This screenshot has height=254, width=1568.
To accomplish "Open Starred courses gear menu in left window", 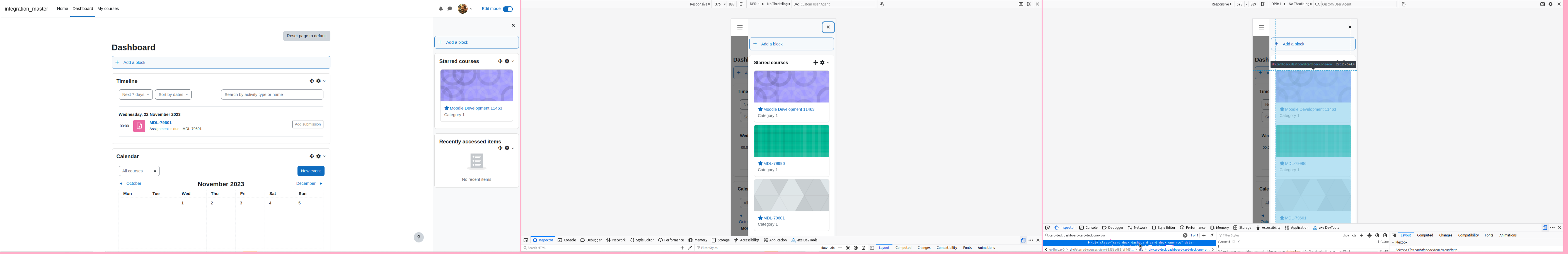I will 509,61.
